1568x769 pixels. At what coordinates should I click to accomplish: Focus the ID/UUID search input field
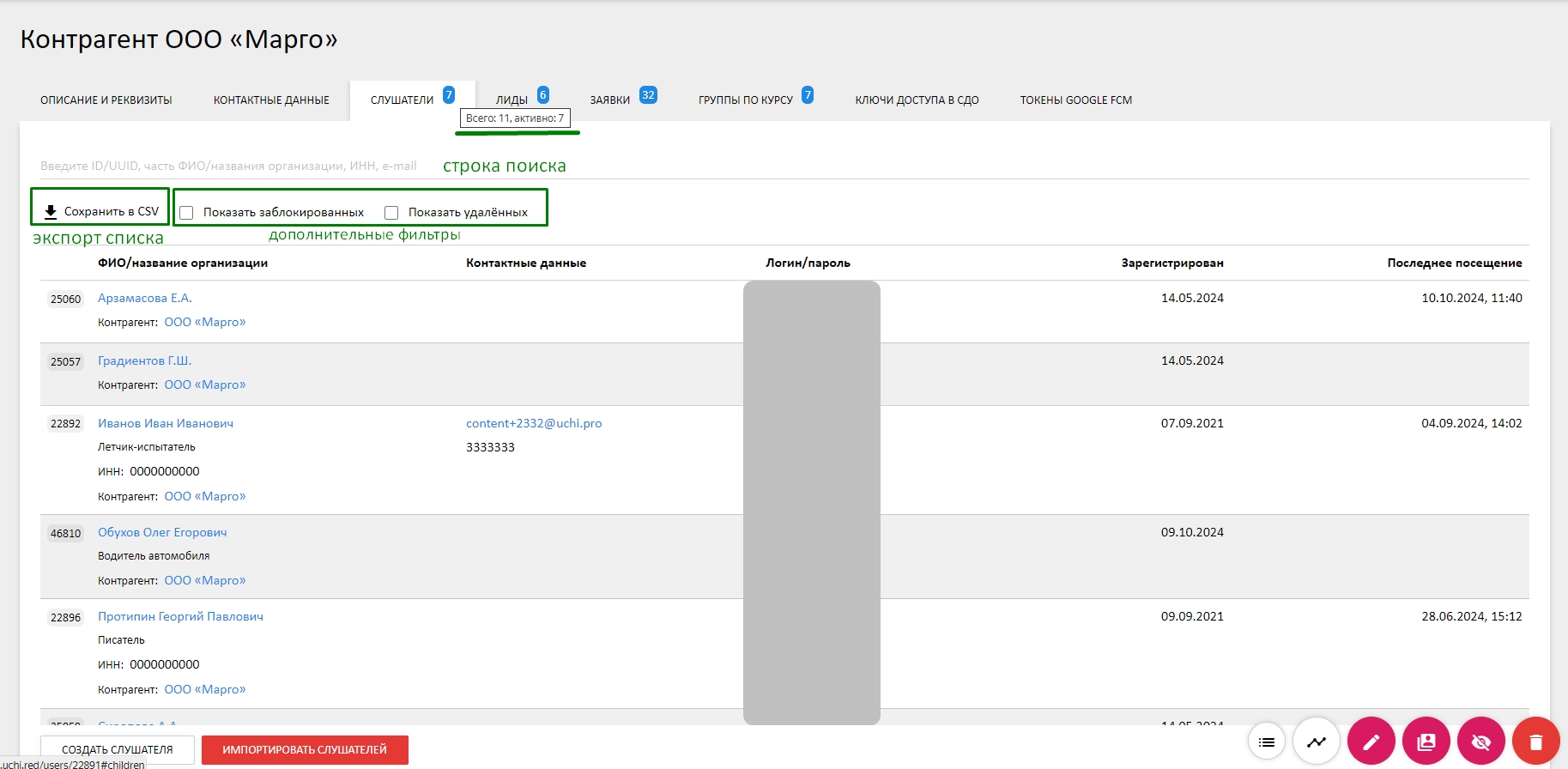784,166
